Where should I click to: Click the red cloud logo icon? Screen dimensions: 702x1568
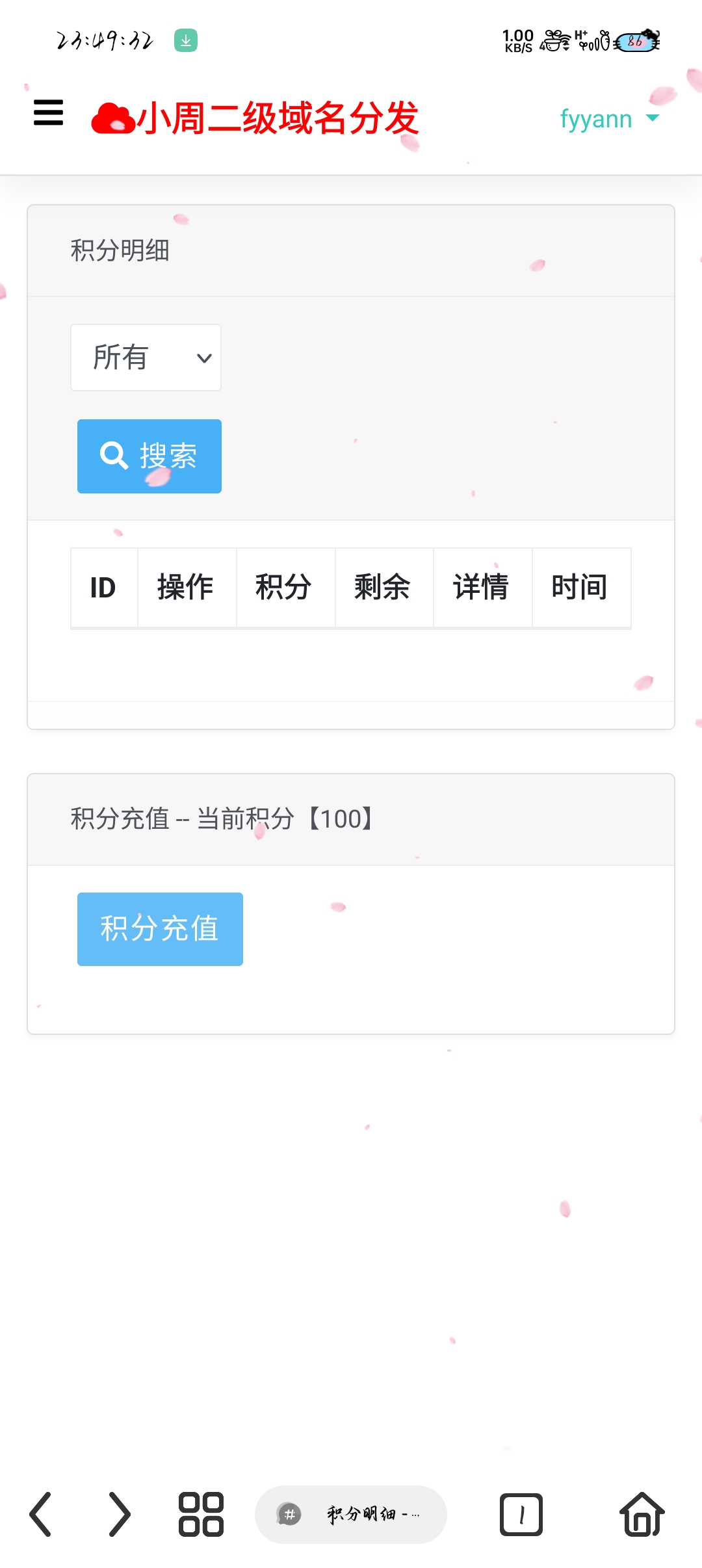coord(112,118)
